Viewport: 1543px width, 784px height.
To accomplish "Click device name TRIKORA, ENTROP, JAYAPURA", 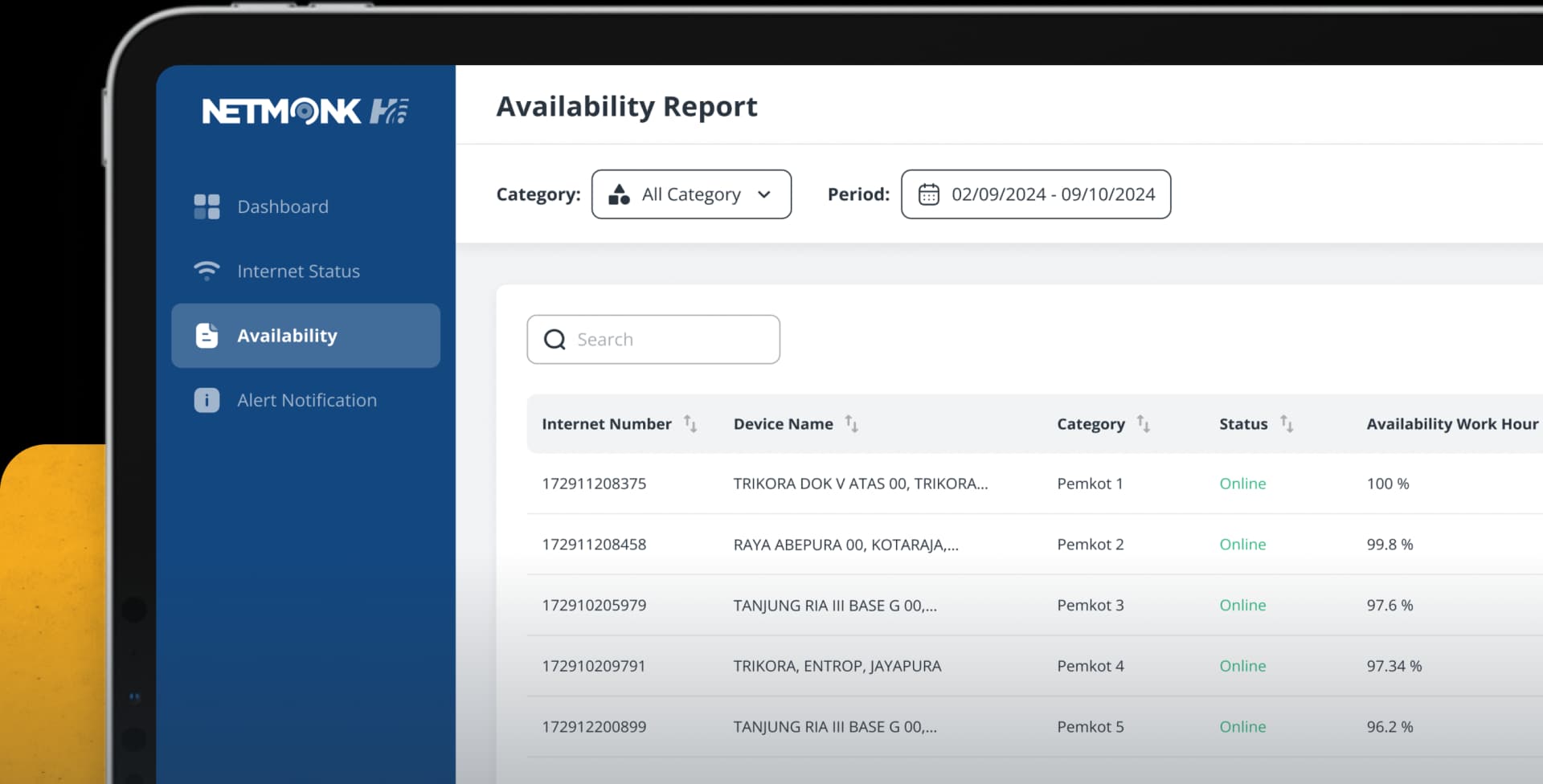I will [837, 665].
